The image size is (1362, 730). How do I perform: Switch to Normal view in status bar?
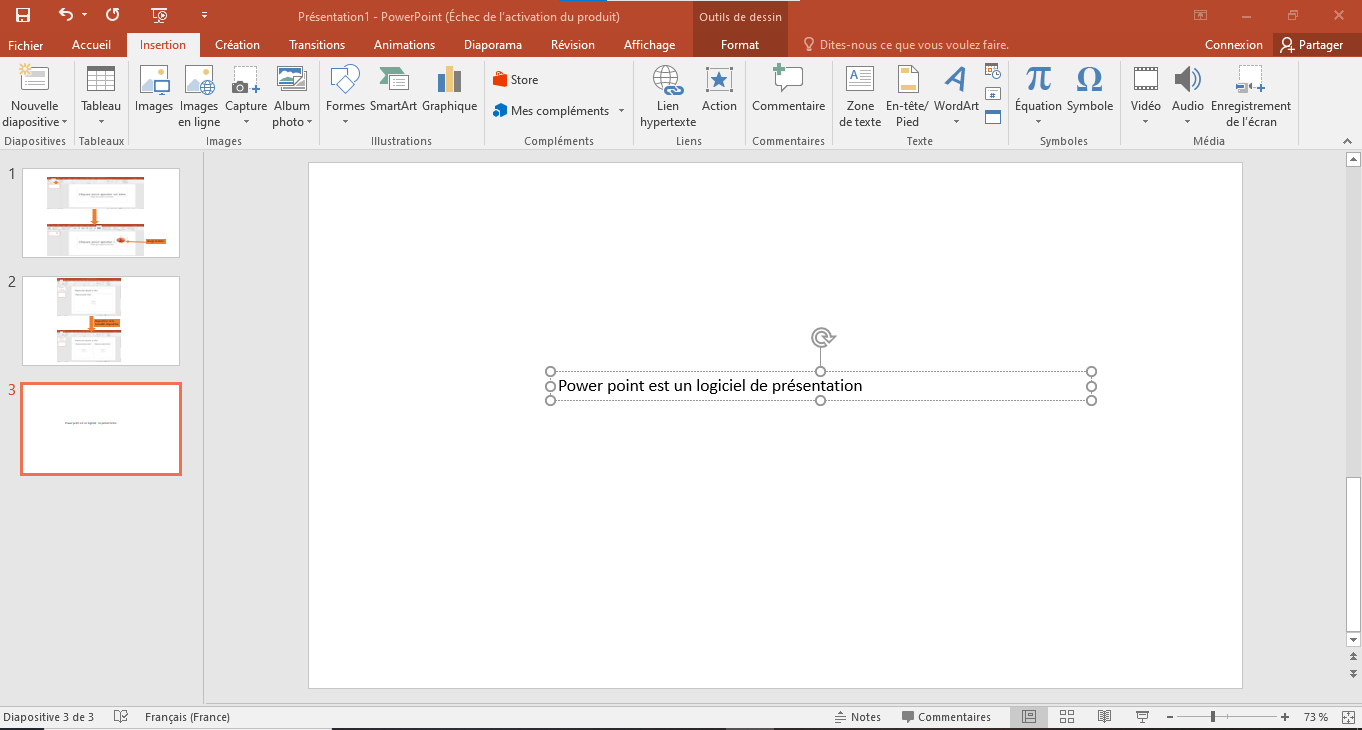coord(1029,717)
